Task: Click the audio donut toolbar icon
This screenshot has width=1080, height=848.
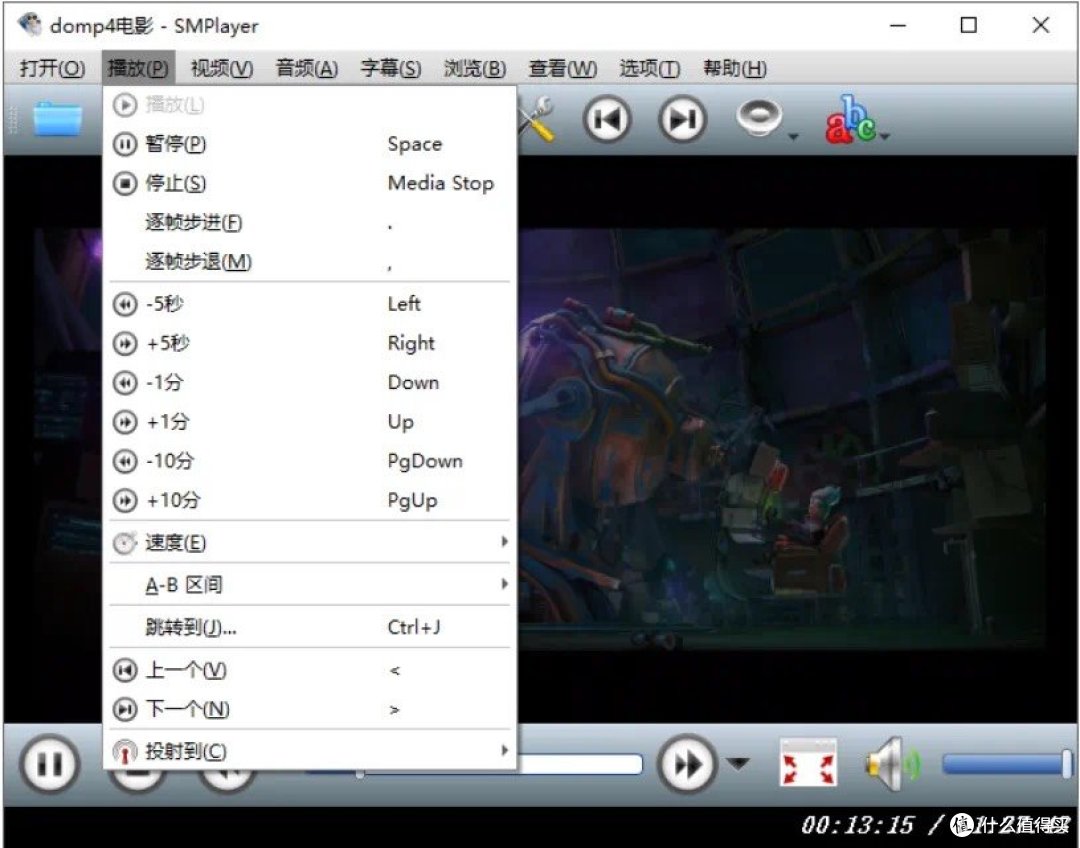Action: click(758, 116)
